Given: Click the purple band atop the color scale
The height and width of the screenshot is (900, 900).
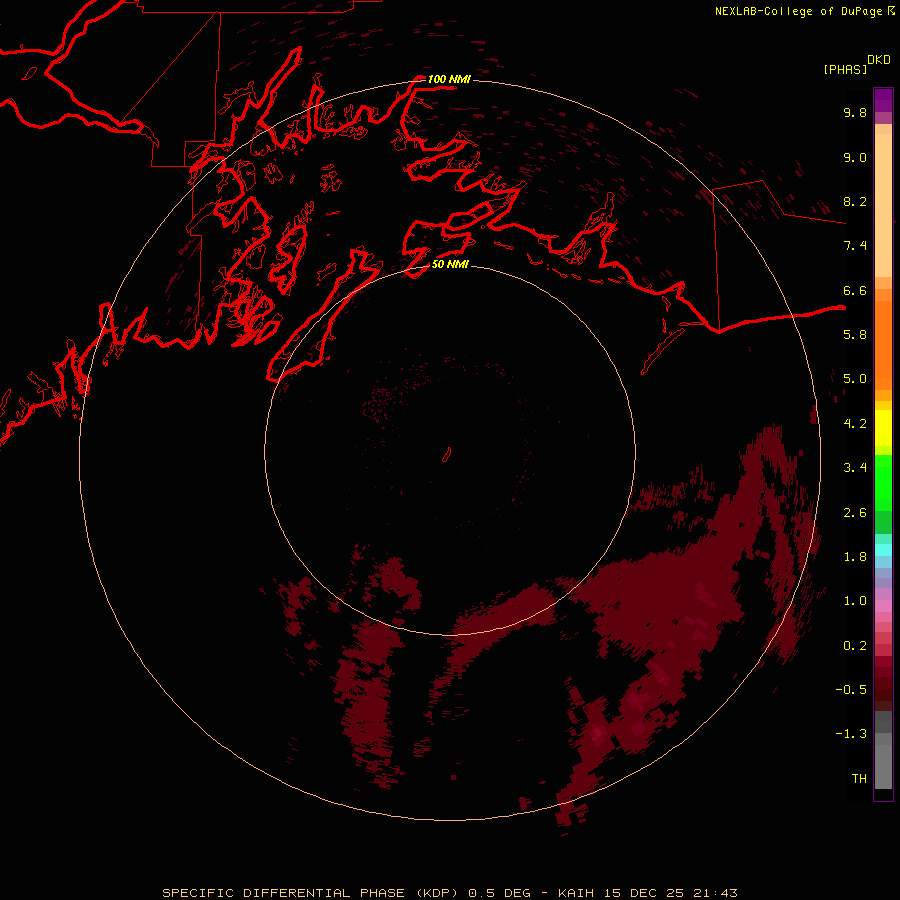Looking at the screenshot, I should coord(883,100).
